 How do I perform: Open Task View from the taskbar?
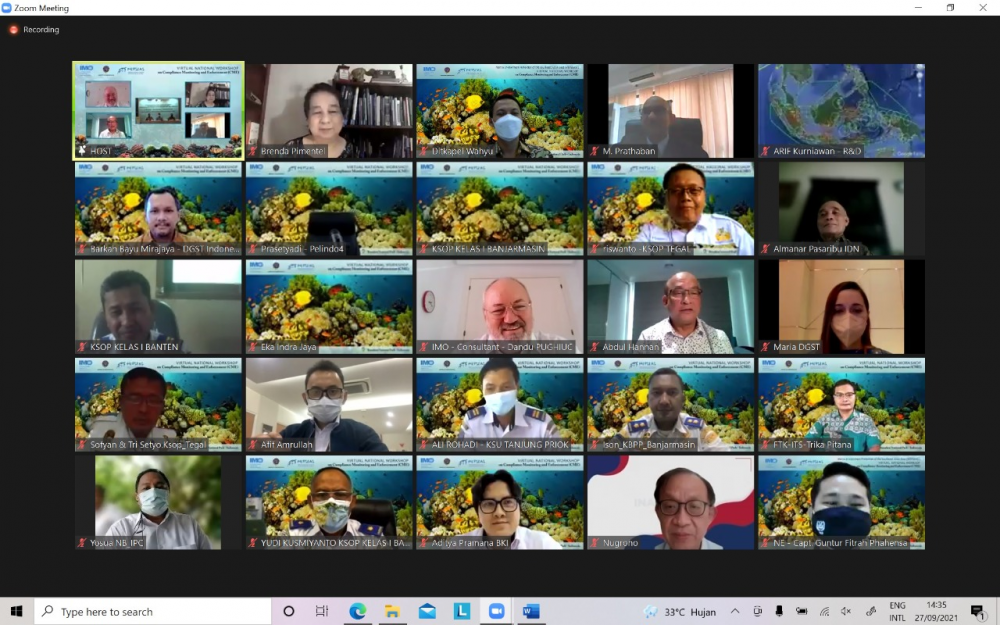322,611
